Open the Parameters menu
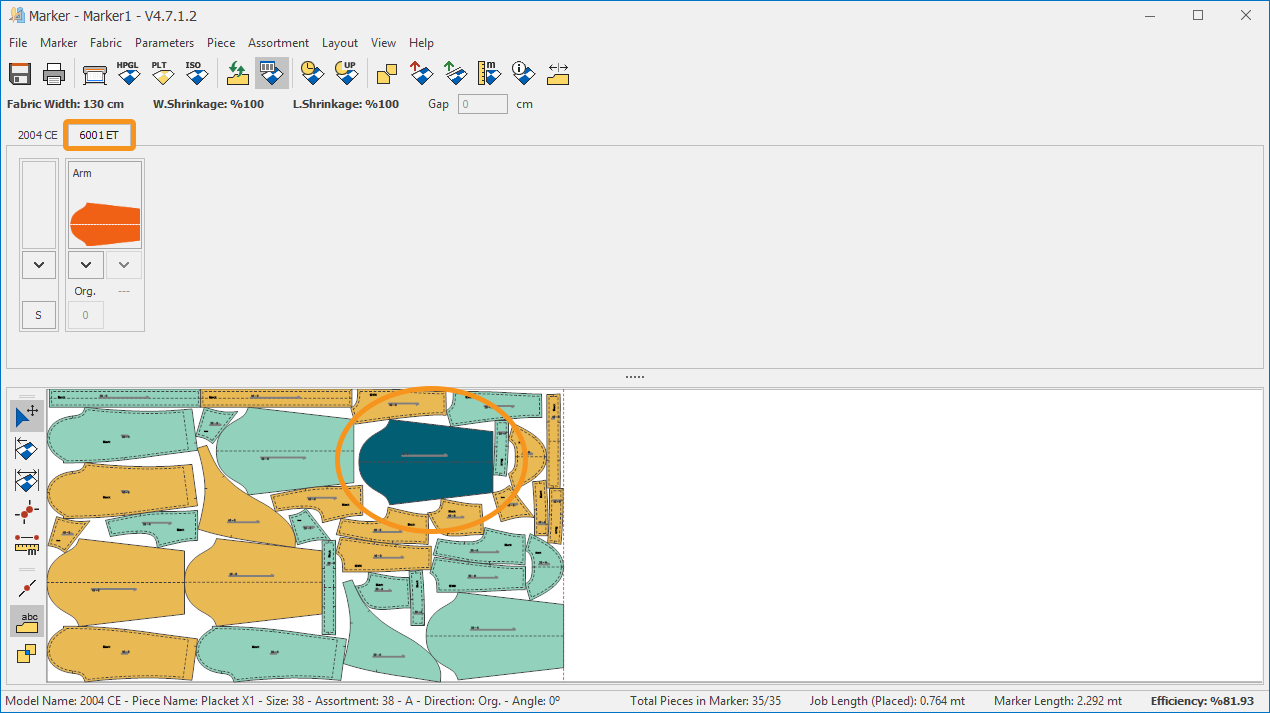This screenshot has width=1270, height=713. coord(164,43)
